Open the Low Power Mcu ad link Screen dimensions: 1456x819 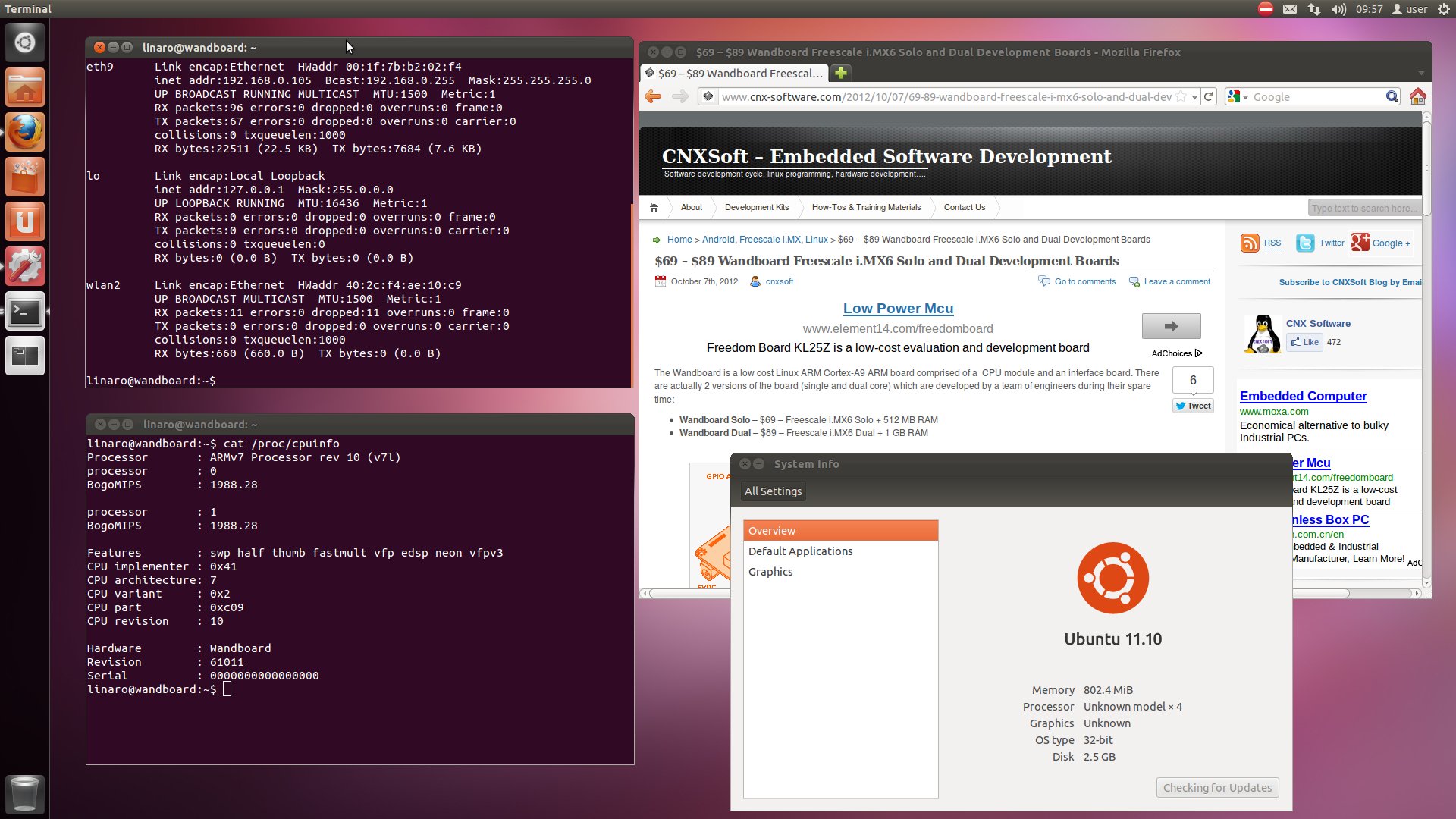click(898, 308)
